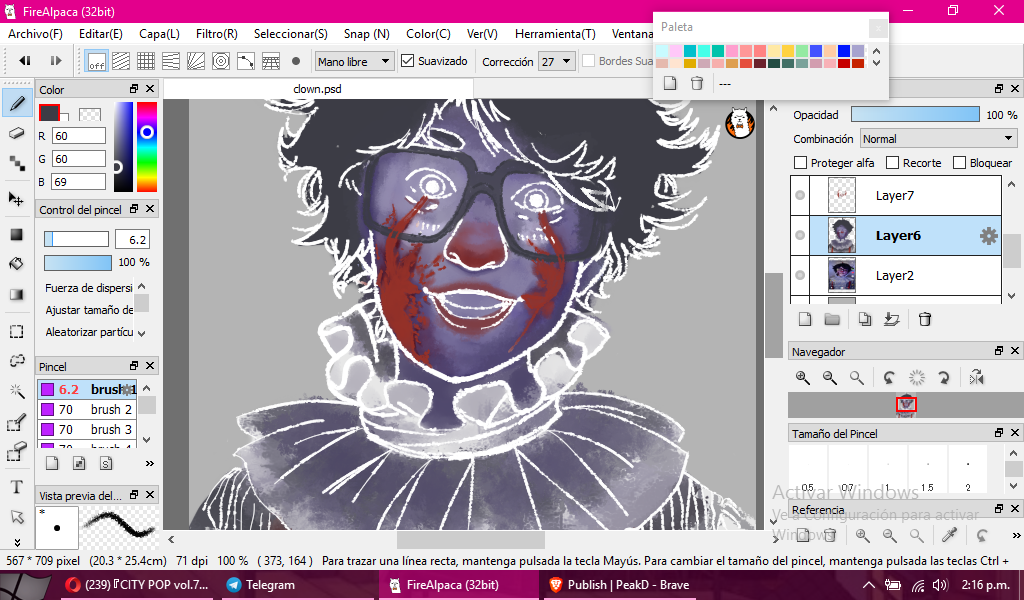The height and width of the screenshot is (600, 1024).
Task: Enable the concentric circle snap icon
Action: [221, 61]
